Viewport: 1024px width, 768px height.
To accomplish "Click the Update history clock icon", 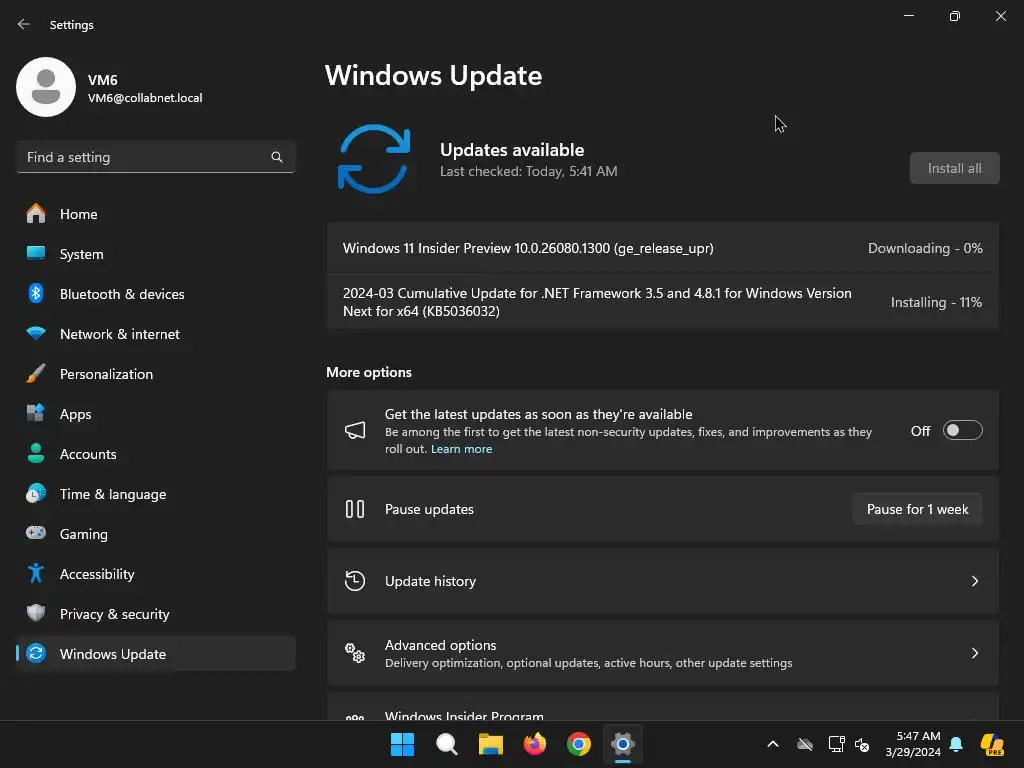I will pos(355,581).
